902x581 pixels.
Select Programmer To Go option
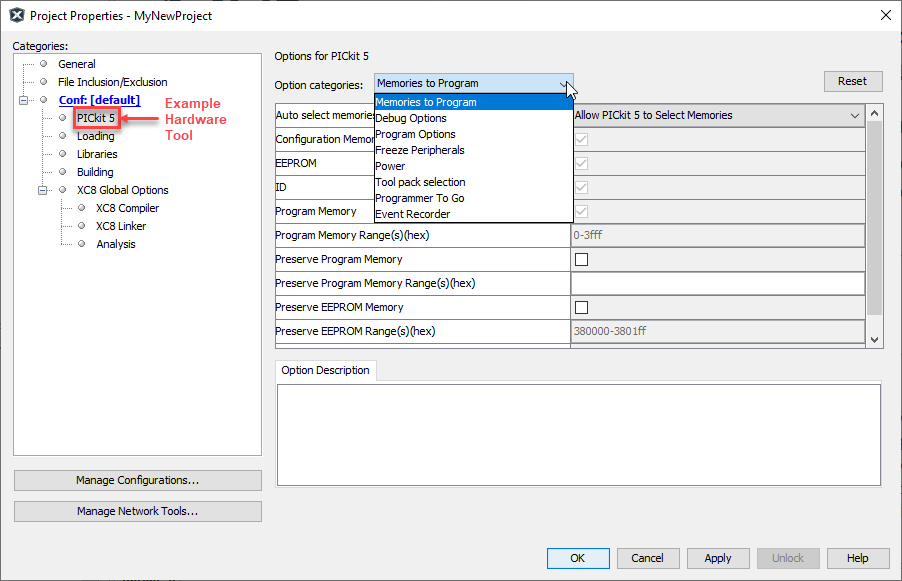[419, 198]
